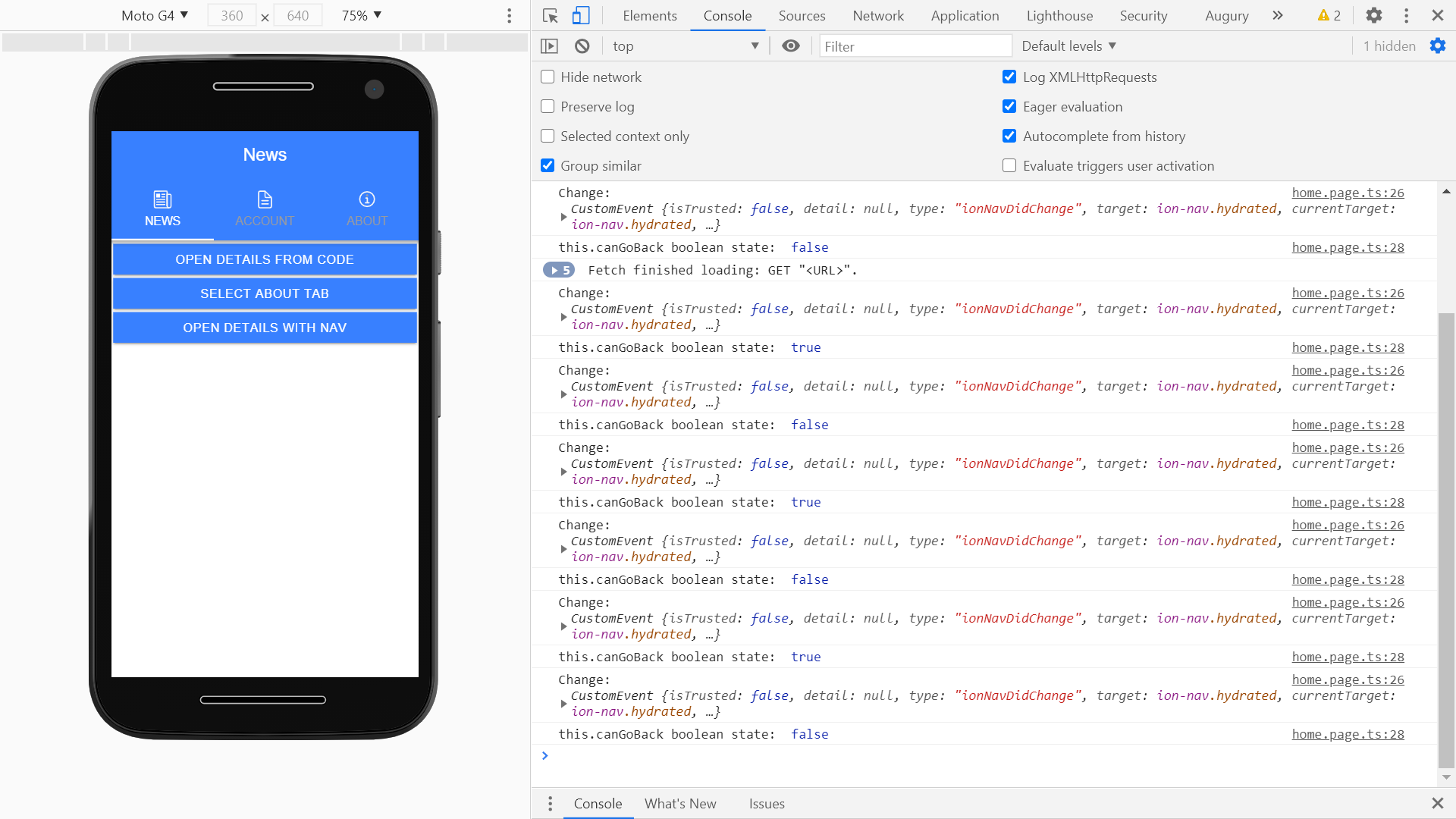Open DevTools settings gear icon

click(1373, 15)
